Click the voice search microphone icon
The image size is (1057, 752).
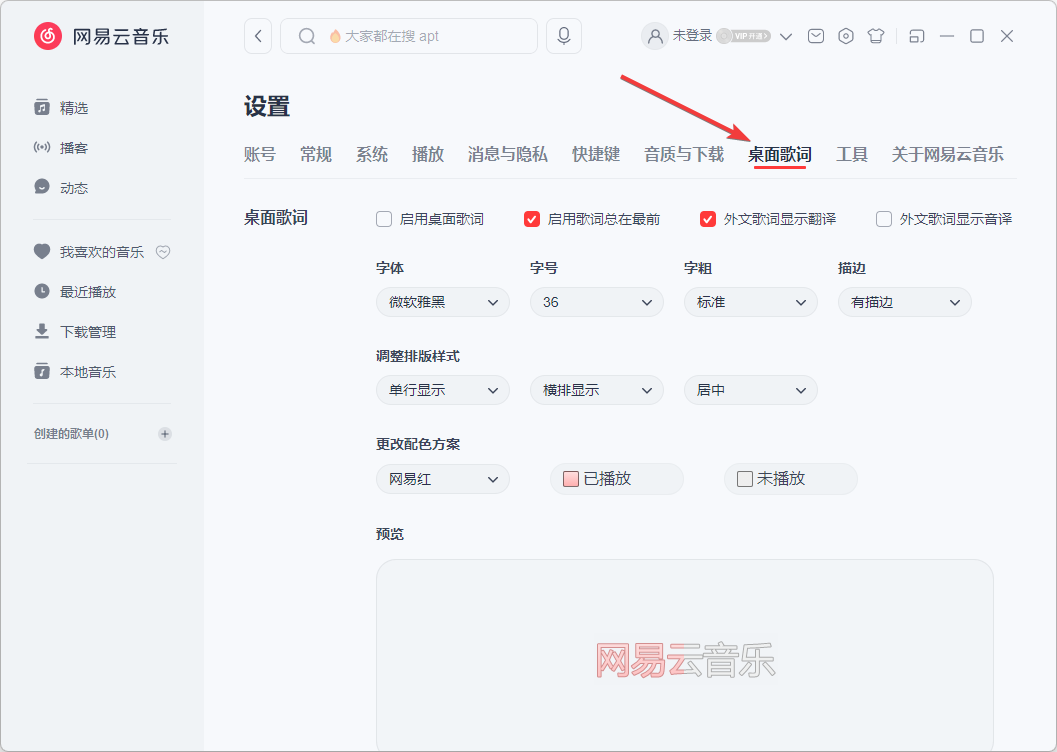pyautogui.click(x=563, y=35)
